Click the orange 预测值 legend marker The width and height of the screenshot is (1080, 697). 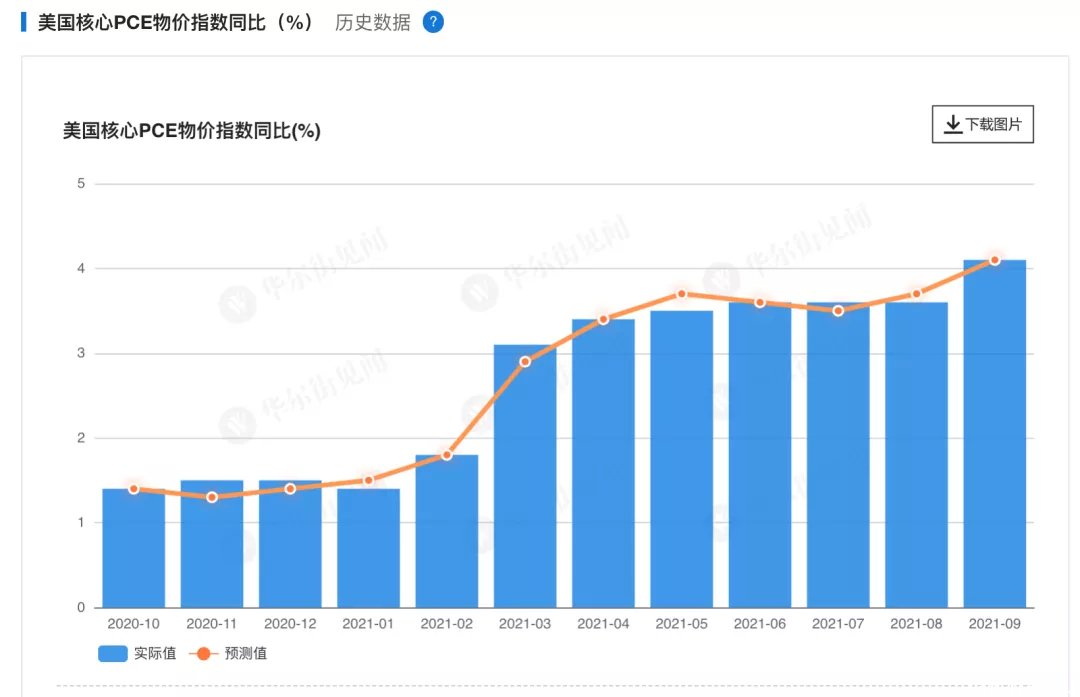click(203, 653)
